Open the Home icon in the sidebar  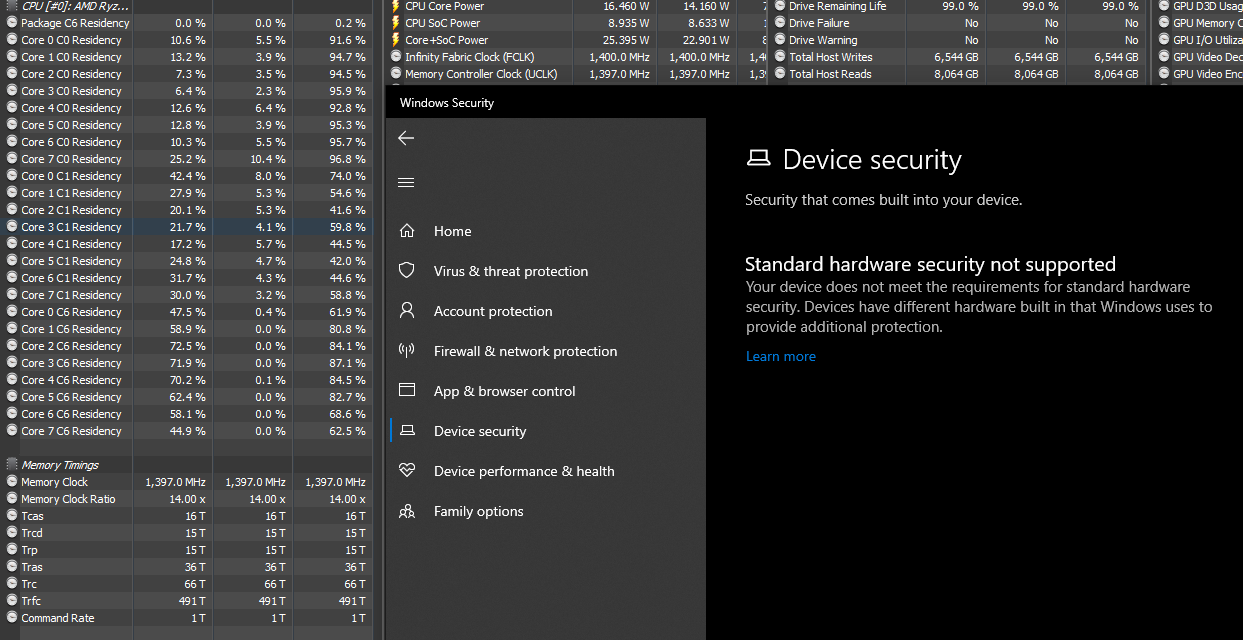(407, 231)
